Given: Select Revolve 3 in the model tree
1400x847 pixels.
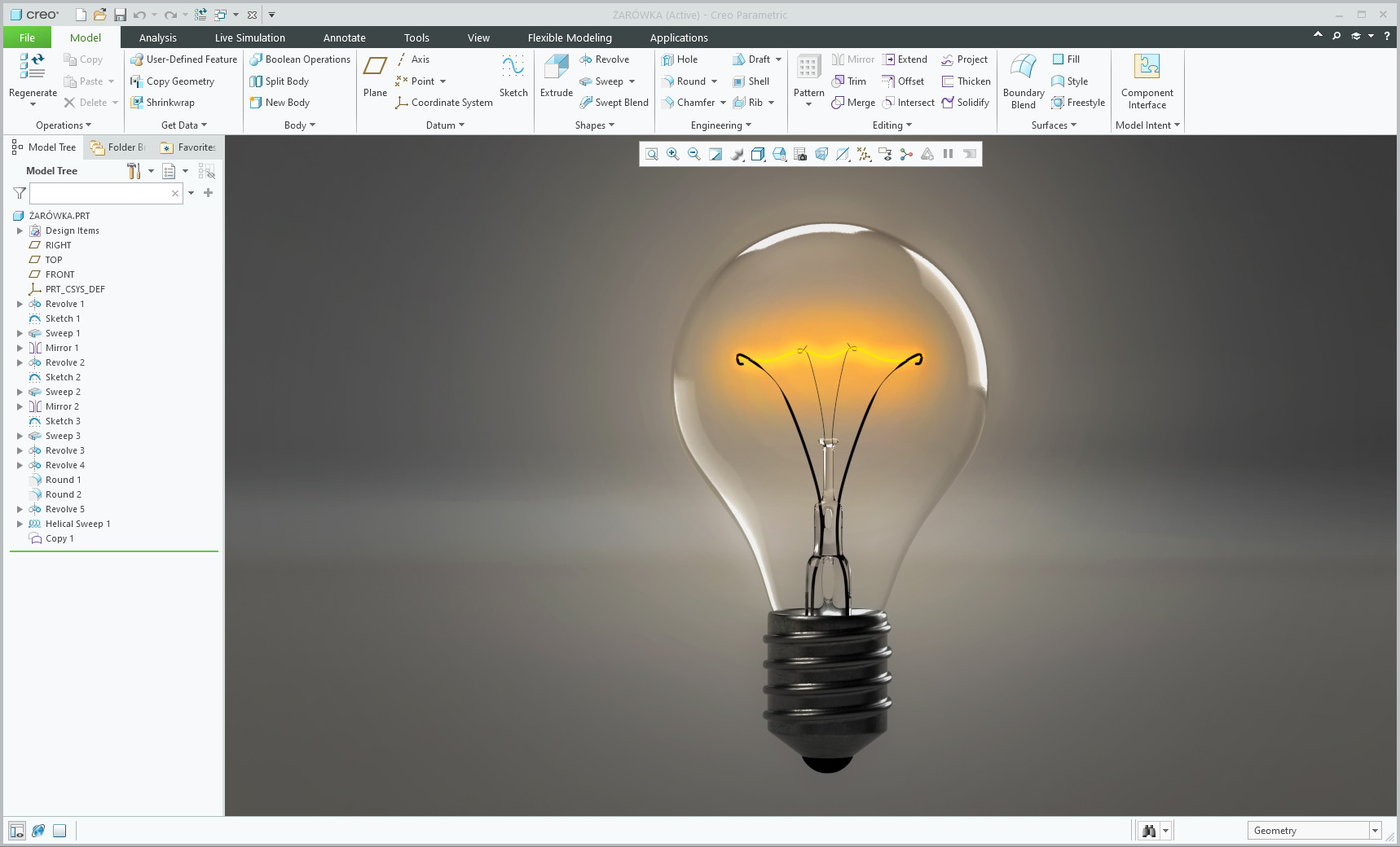Looking at the screenshot, I should [x=64, y=450].
